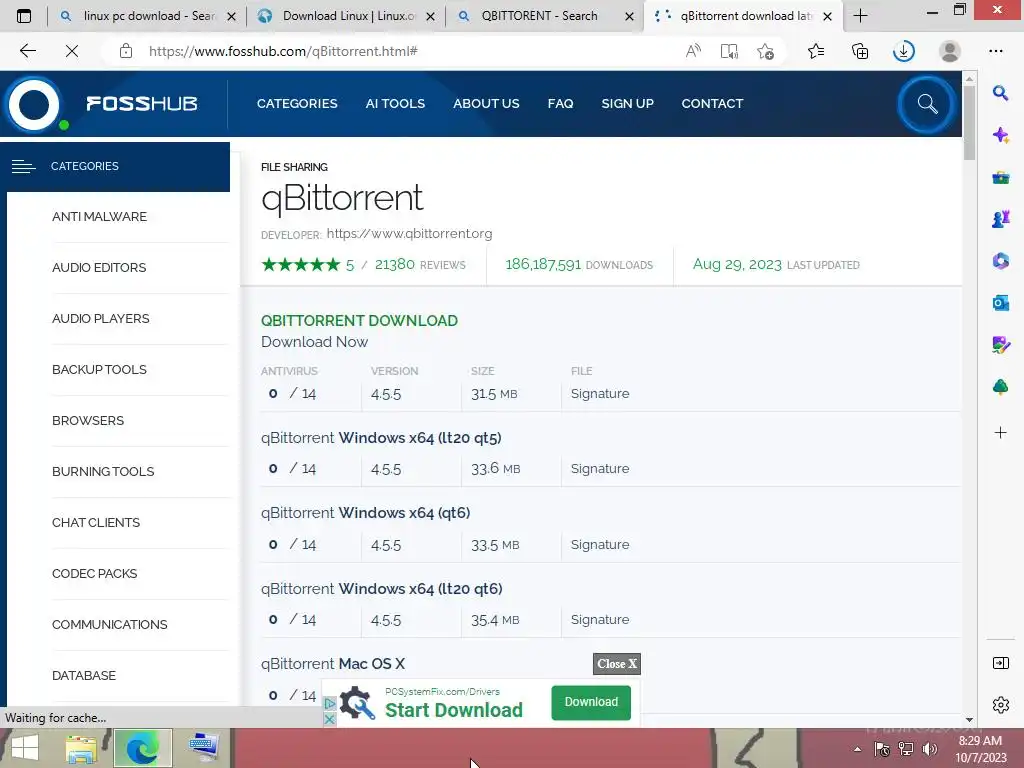The image size is (1024, 768).
Task: Select the CHAT CLIENTS category
Action: (x=96, y=522)
